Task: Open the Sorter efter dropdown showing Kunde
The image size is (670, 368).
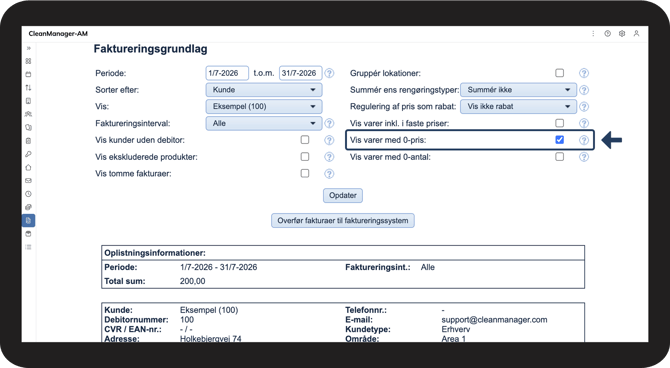Action: point(264,90)
